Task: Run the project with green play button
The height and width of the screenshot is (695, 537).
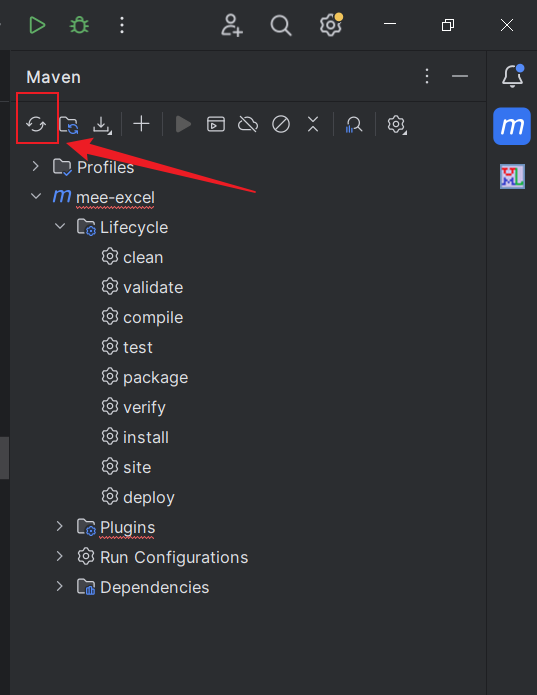Action: tap(37, 25)
